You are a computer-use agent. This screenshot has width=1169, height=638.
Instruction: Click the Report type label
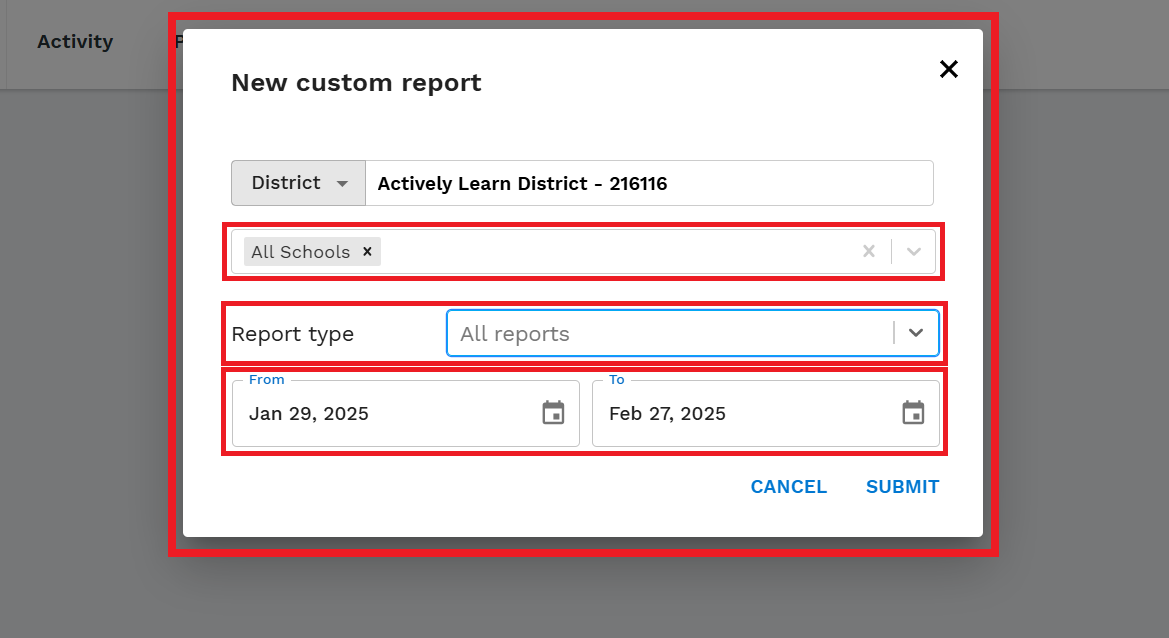(293, 334)
